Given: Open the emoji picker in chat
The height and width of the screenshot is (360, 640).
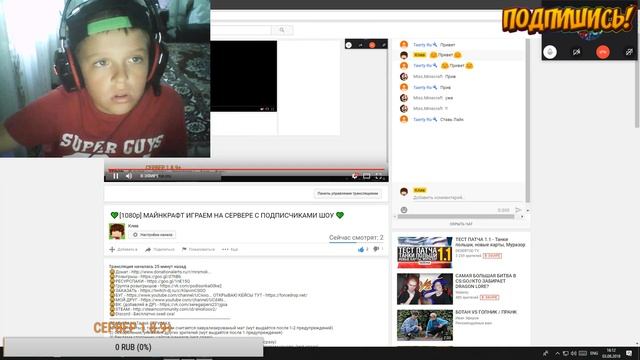Looking at the screenshot, I should (404, 210).
